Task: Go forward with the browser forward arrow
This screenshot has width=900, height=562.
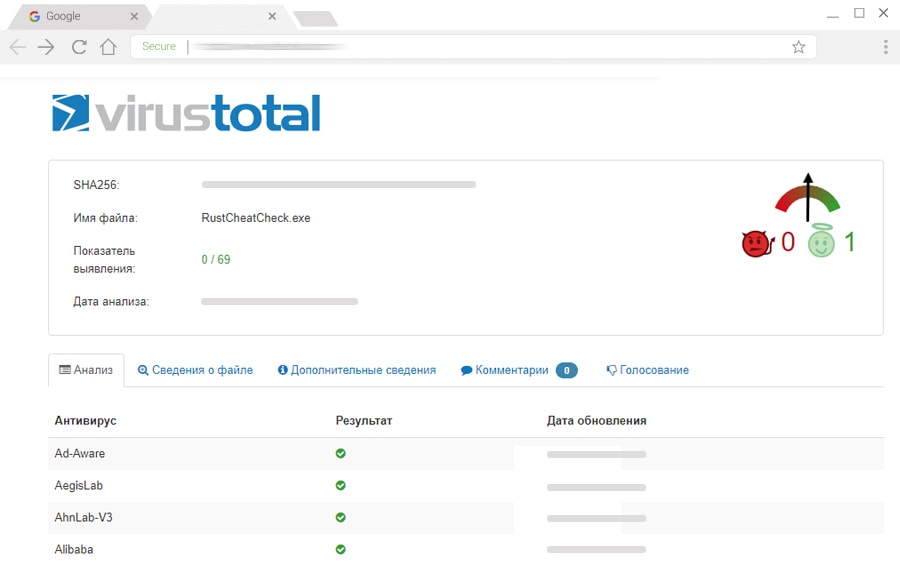Action: 46,47
